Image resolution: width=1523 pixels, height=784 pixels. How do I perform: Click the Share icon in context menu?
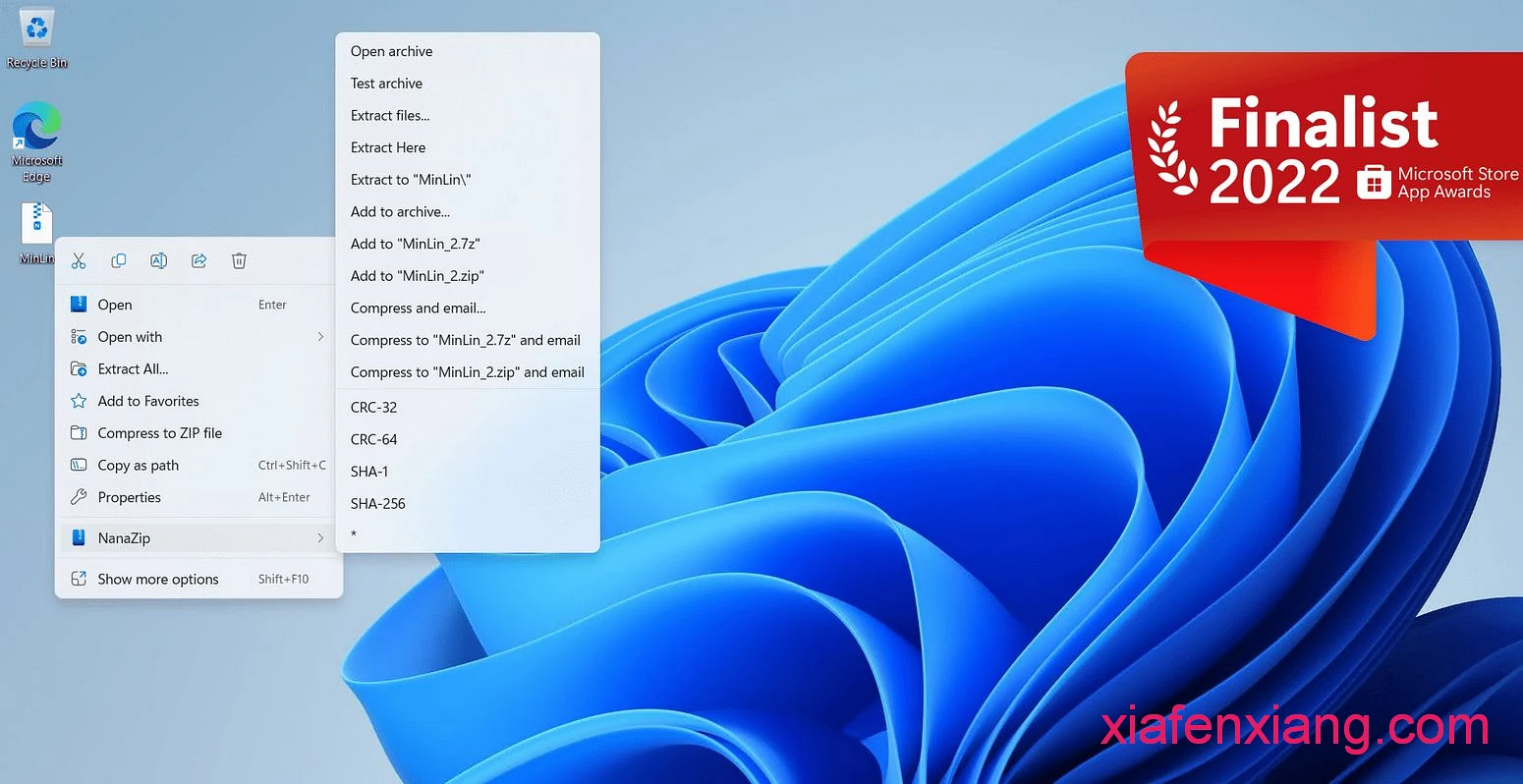pyautogui.click(x=198, y=260)
